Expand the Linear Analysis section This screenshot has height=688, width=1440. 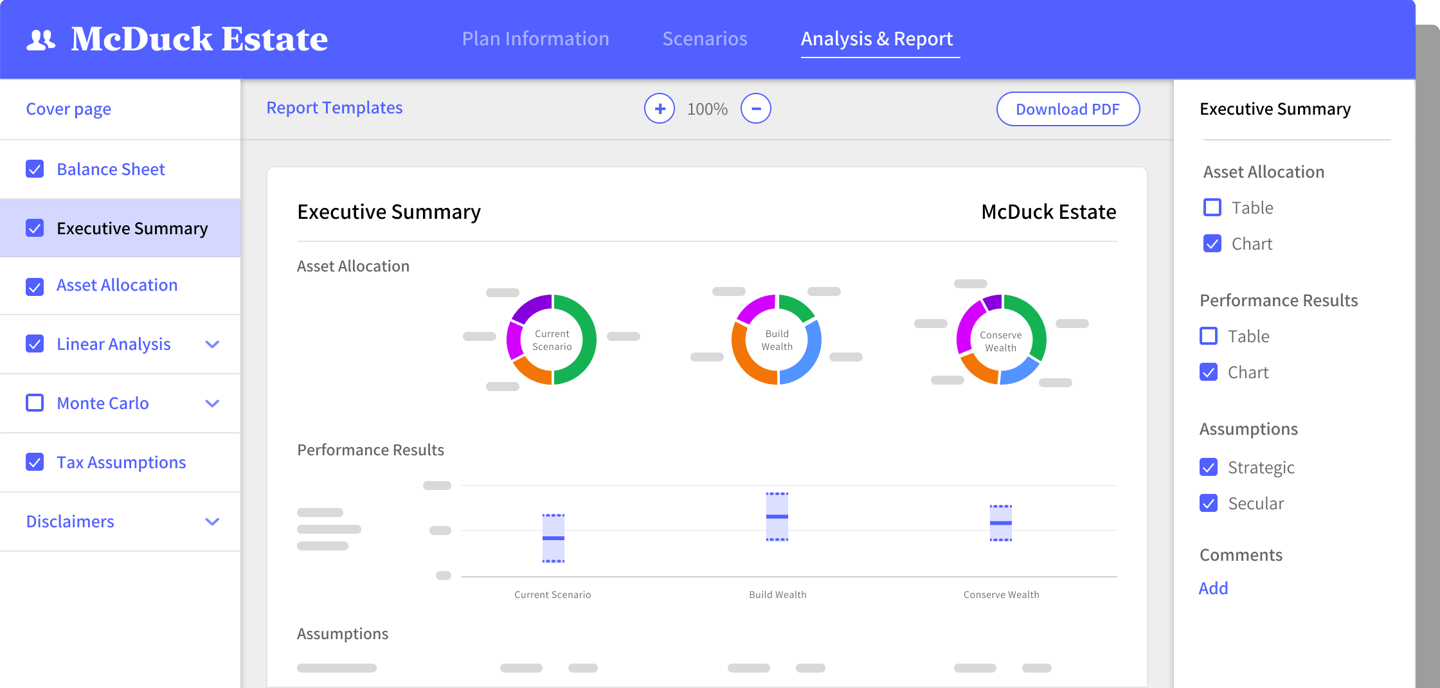coord(212,344)
